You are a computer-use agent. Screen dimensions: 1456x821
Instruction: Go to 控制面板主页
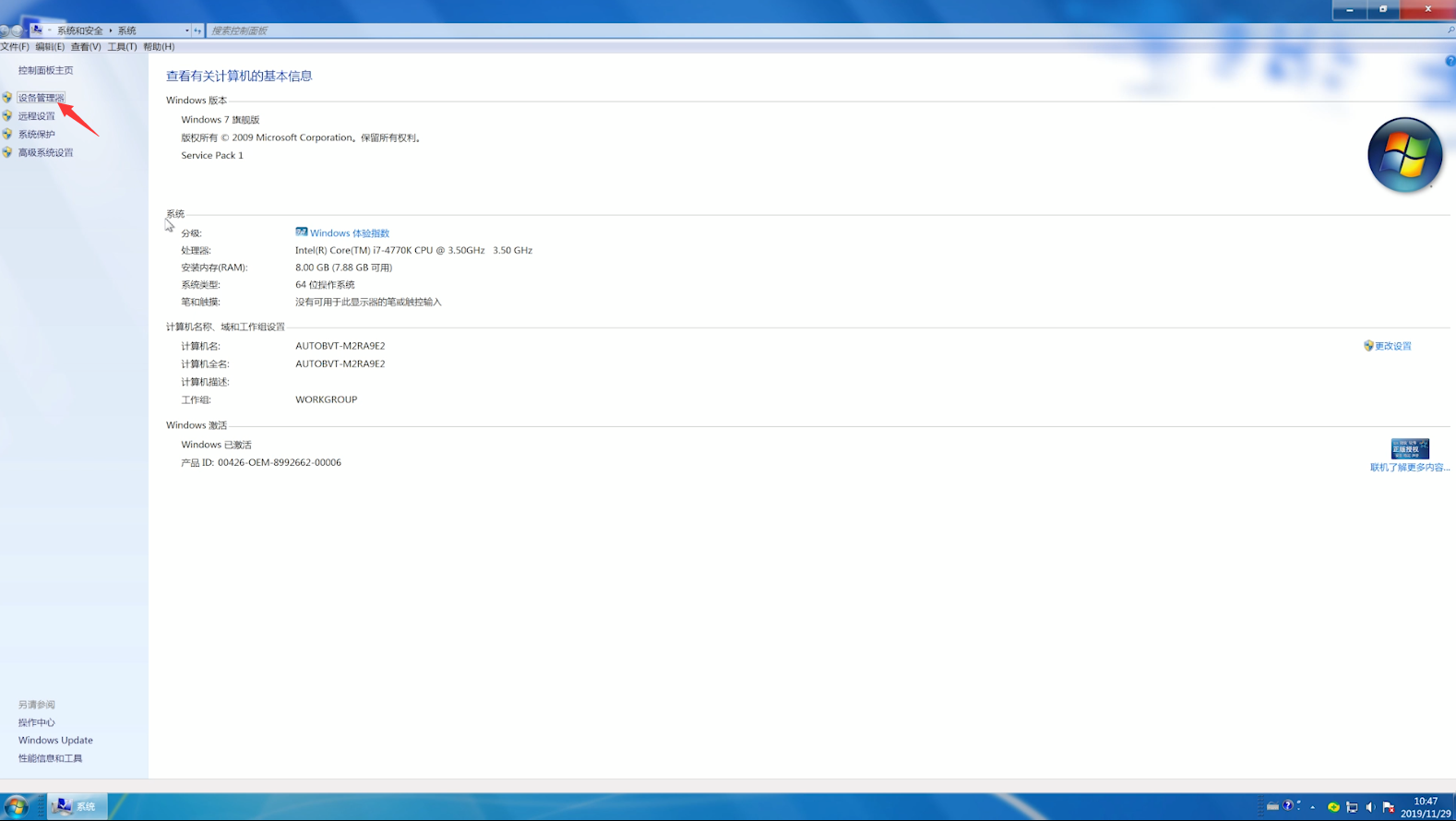pos(45,70)
